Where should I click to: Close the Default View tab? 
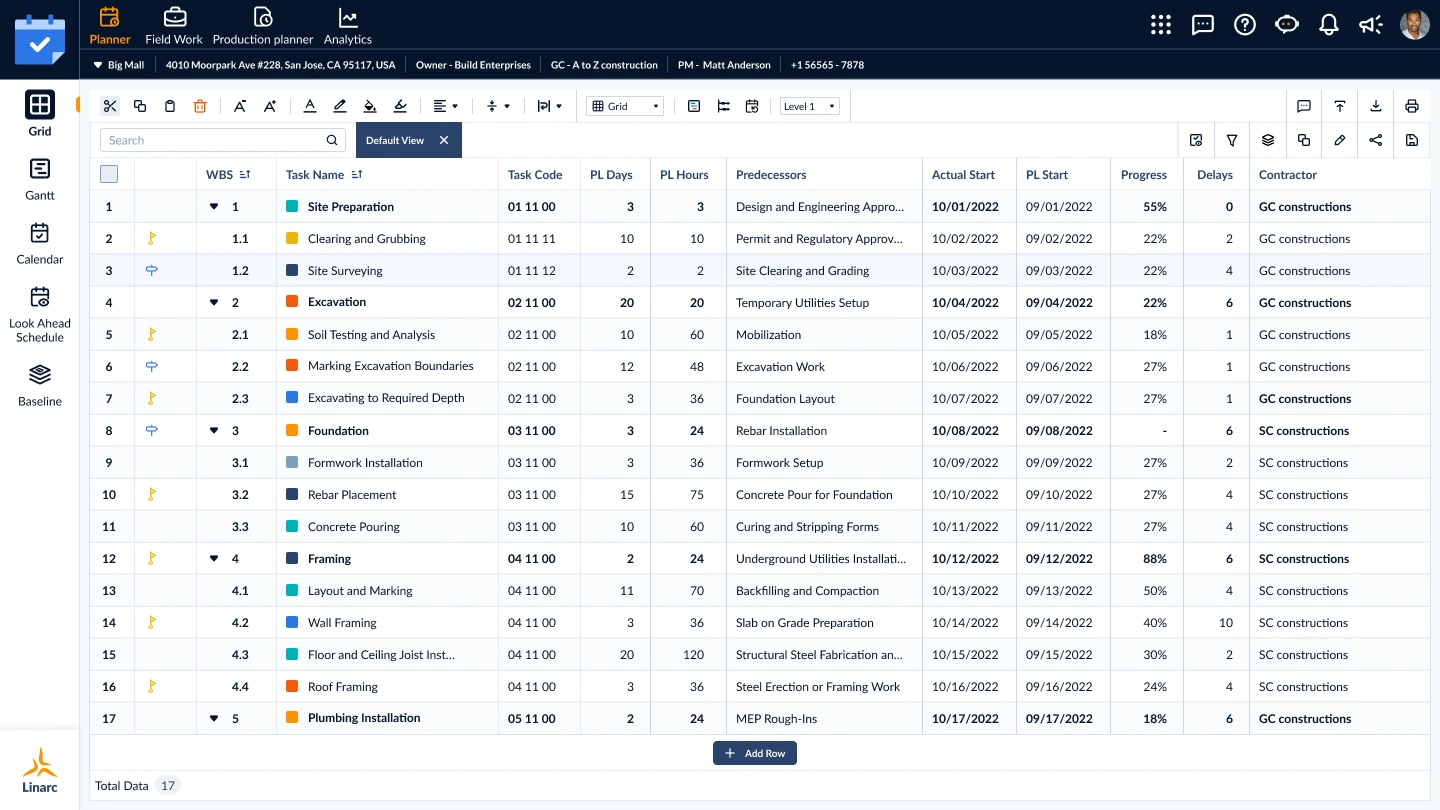444,140
